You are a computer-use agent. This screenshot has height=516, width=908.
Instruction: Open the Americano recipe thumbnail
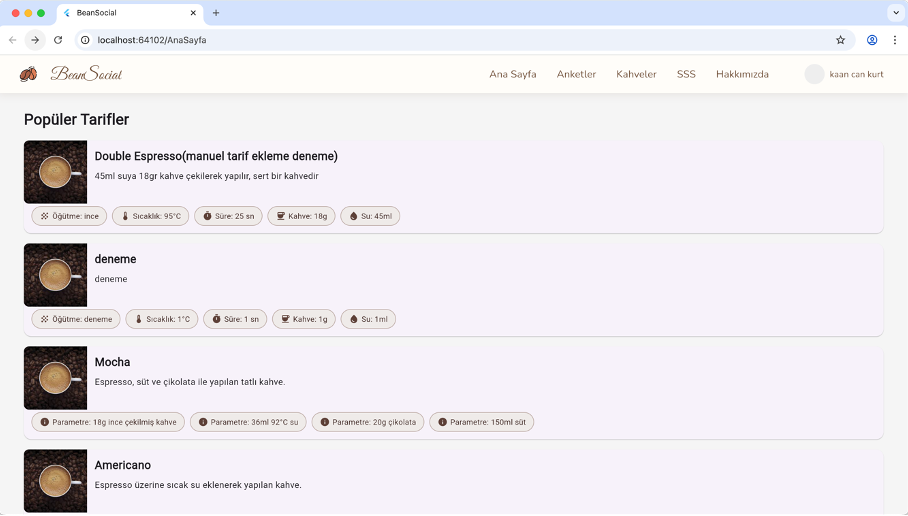tap(56, 481)
